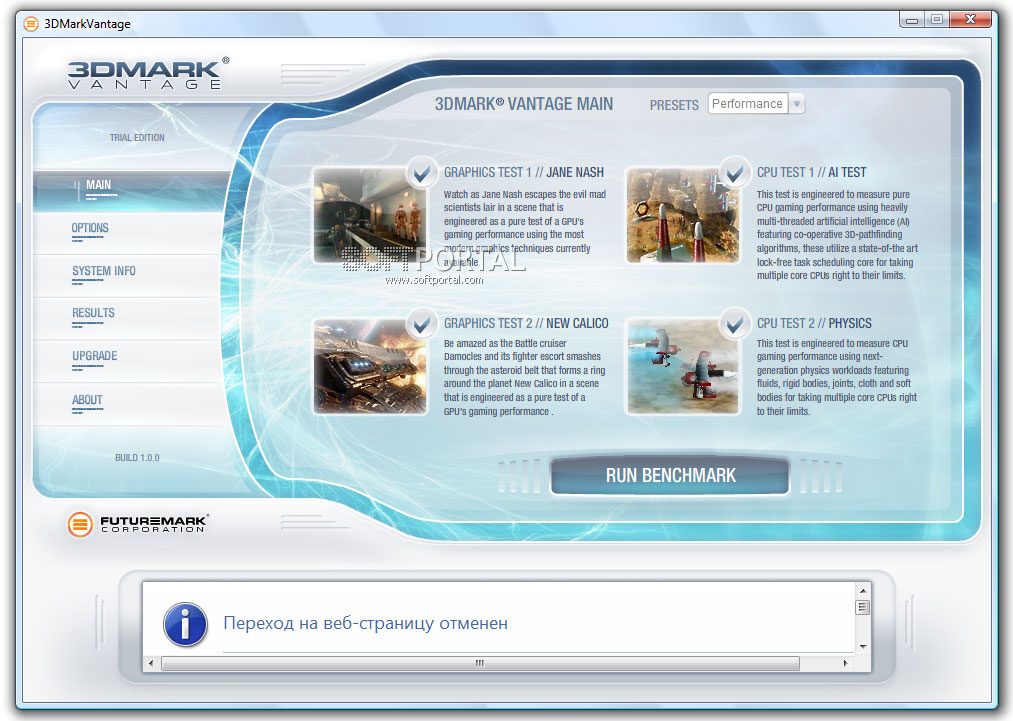The height and width of the screenshot is (721, 1013).
Task: Open the Presets dropdown arrow
Action: tap(797, 103)
